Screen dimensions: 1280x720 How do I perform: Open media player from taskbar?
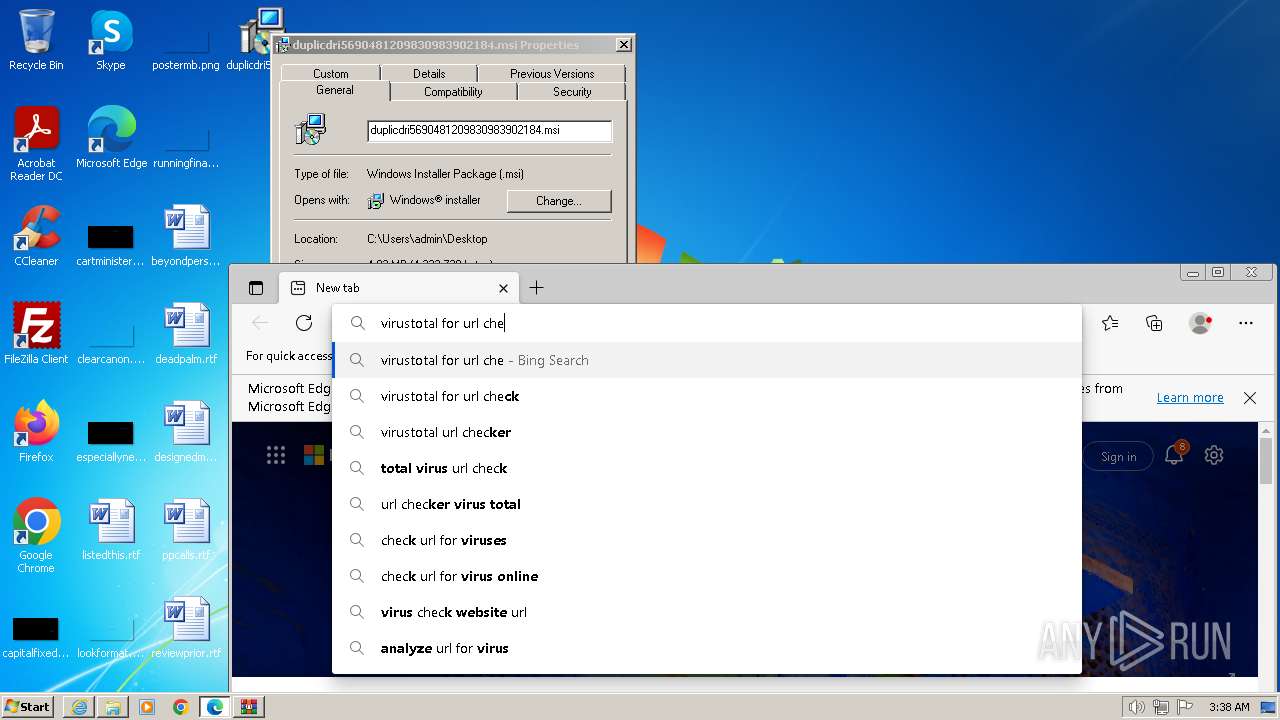coord(147,707)
